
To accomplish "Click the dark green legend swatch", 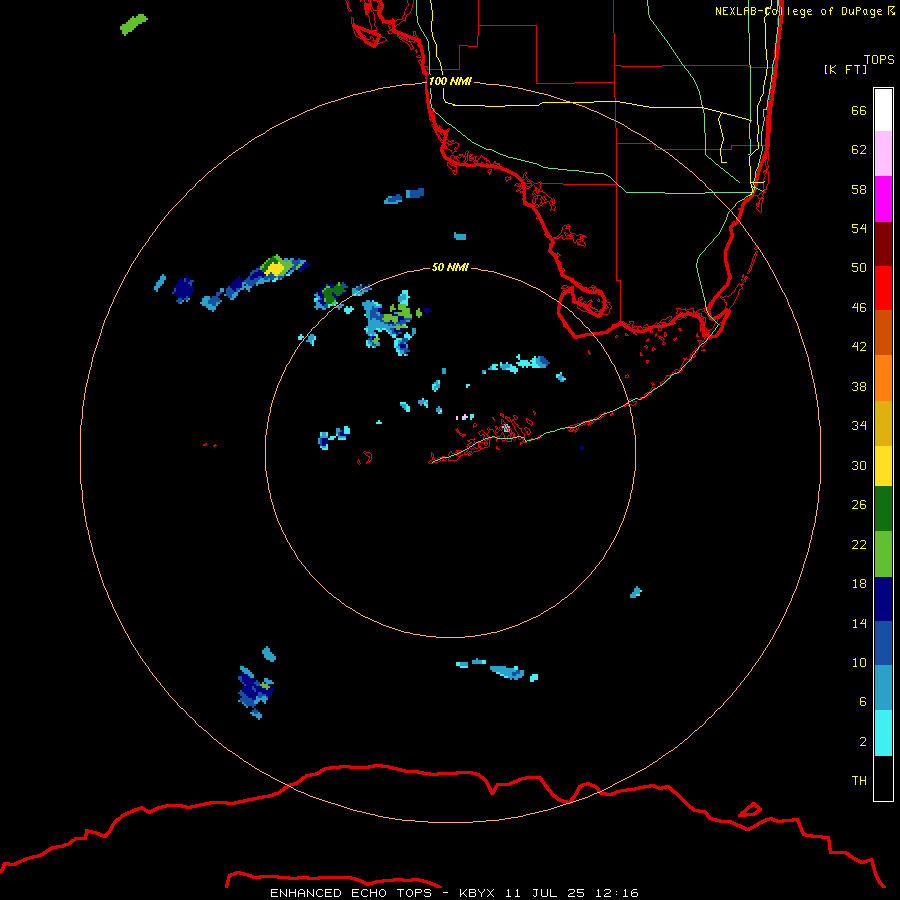I will [883, 509].
